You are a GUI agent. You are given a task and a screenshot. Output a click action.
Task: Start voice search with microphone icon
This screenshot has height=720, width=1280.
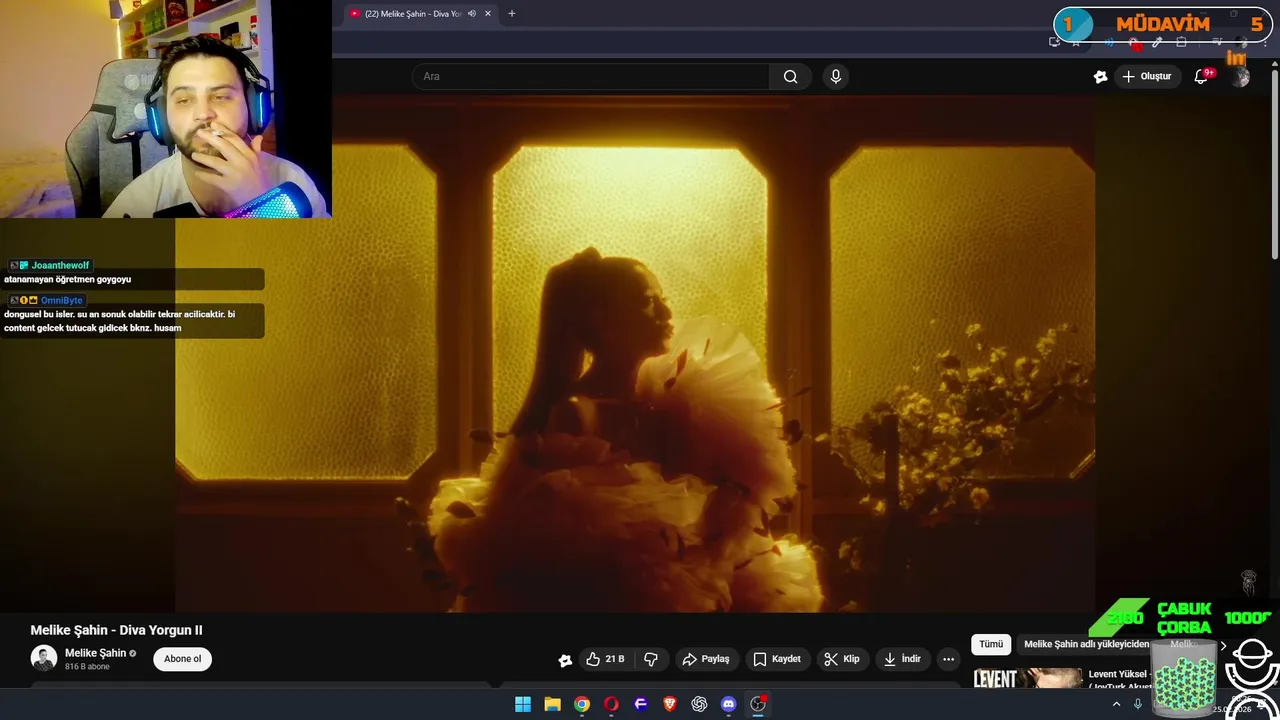pyautogui.click(x=836, y=76)
